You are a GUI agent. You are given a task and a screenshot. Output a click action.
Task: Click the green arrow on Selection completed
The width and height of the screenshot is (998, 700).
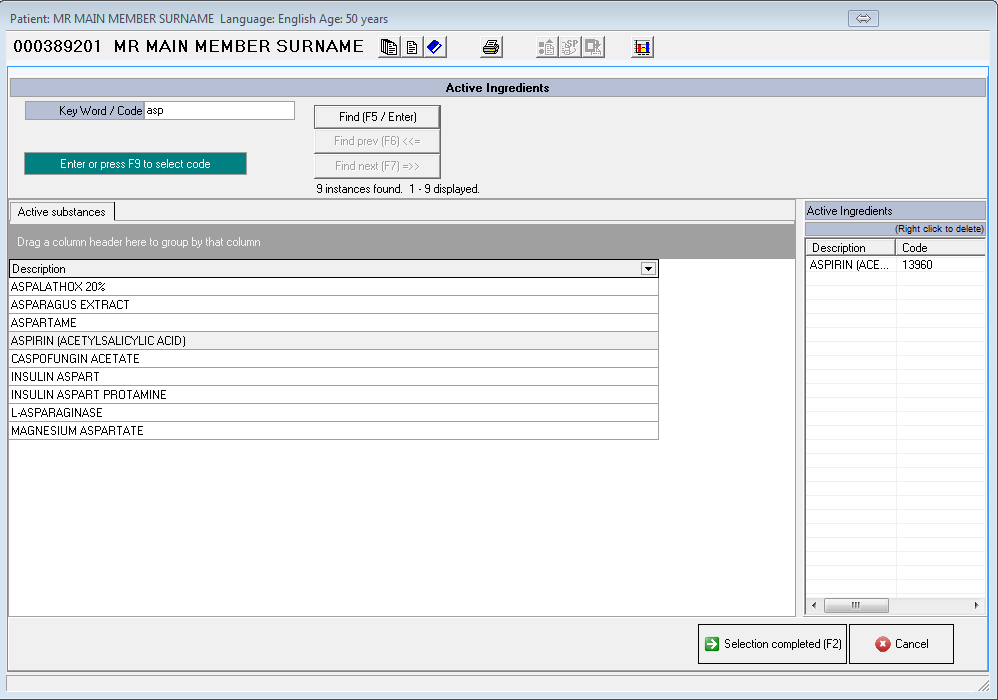711,644
